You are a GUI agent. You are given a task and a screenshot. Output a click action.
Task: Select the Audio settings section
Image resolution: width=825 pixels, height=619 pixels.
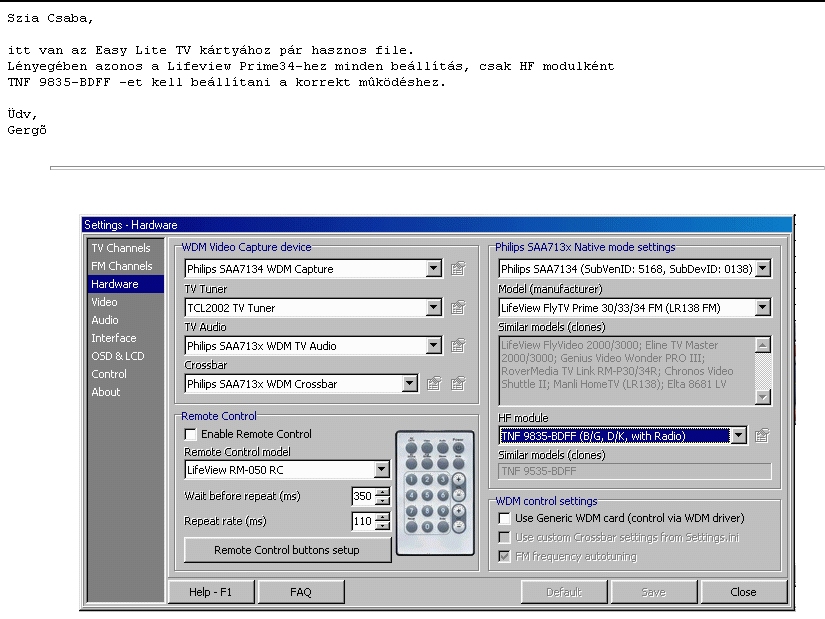tap(105, 320)
